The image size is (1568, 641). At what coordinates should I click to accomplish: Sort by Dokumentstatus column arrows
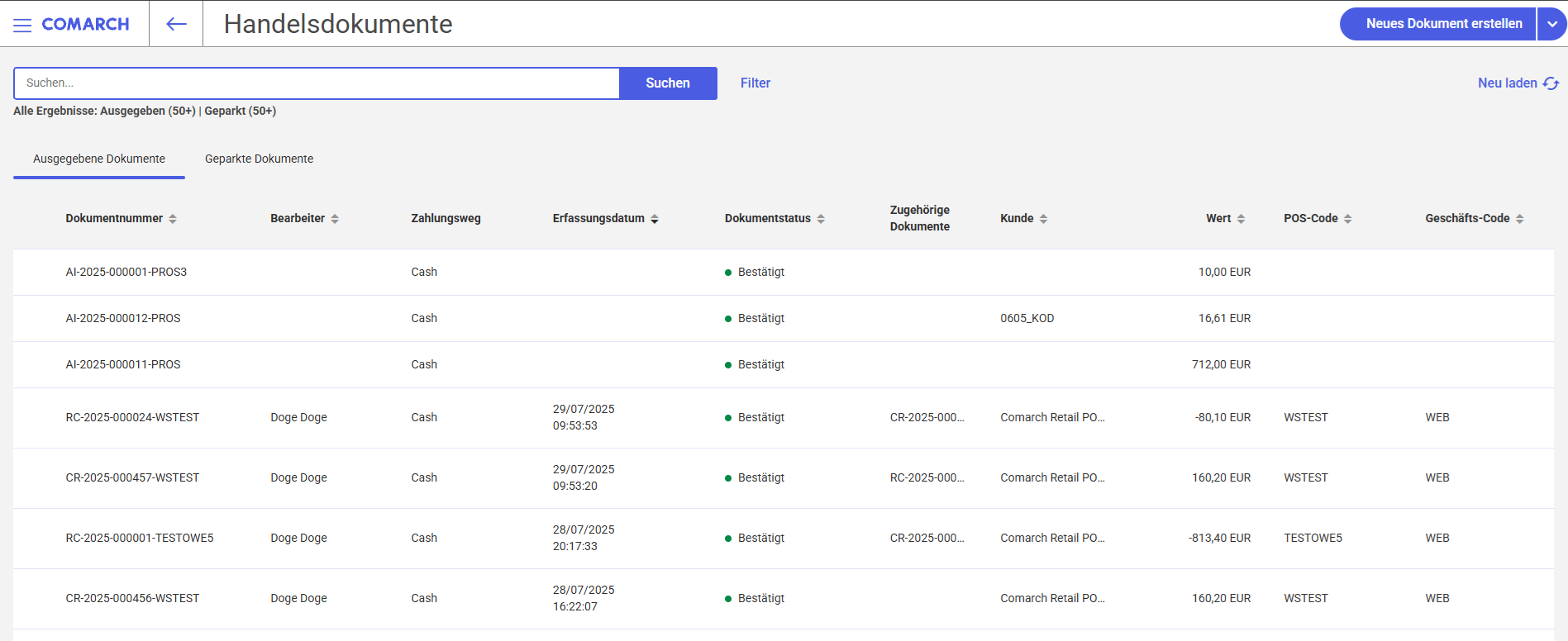point(821,219)
